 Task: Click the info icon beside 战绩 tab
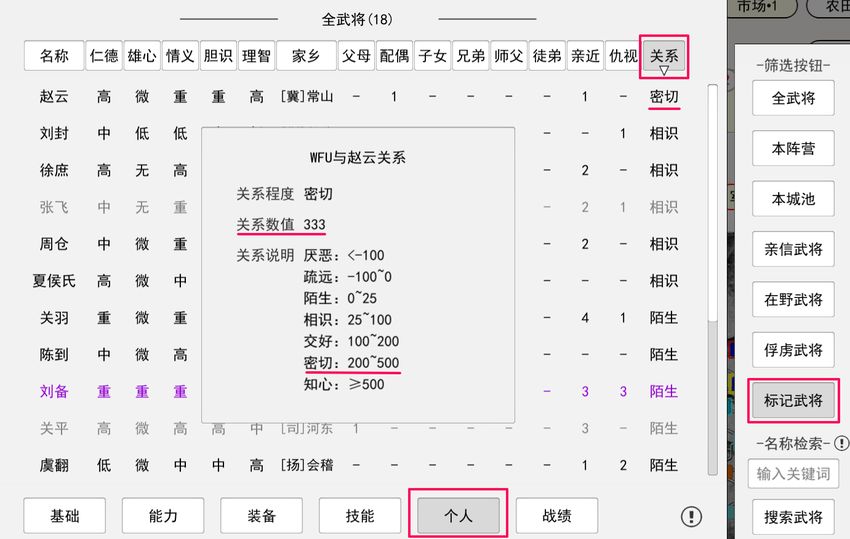pyautogui.click(x=691, y=516)
